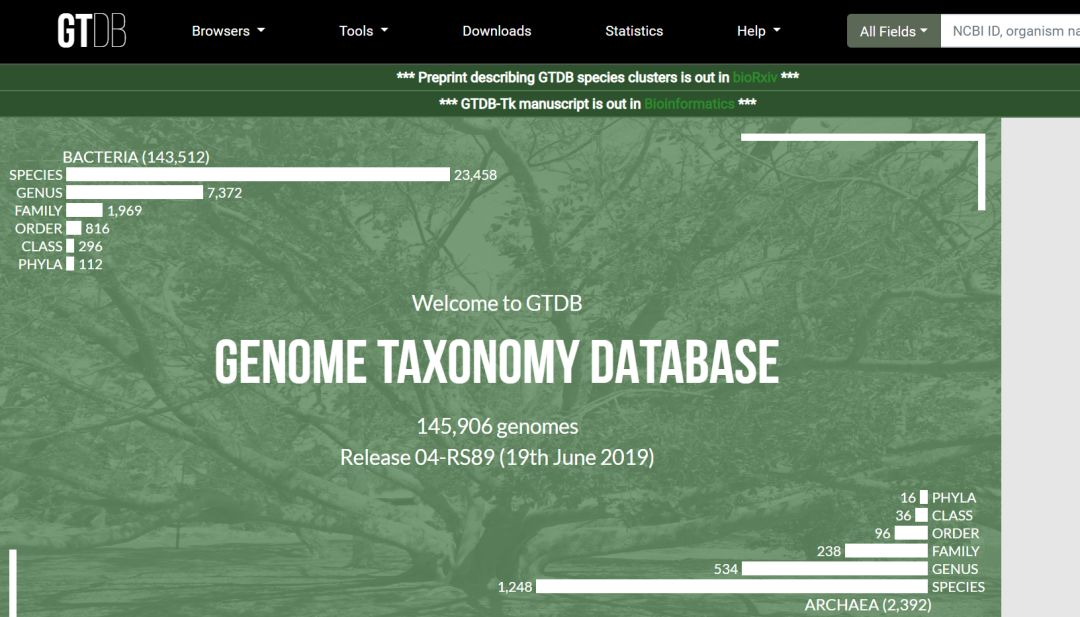
Task: Click the bacterial GENUS bar showing 7,372
Action: click(135, 192)
